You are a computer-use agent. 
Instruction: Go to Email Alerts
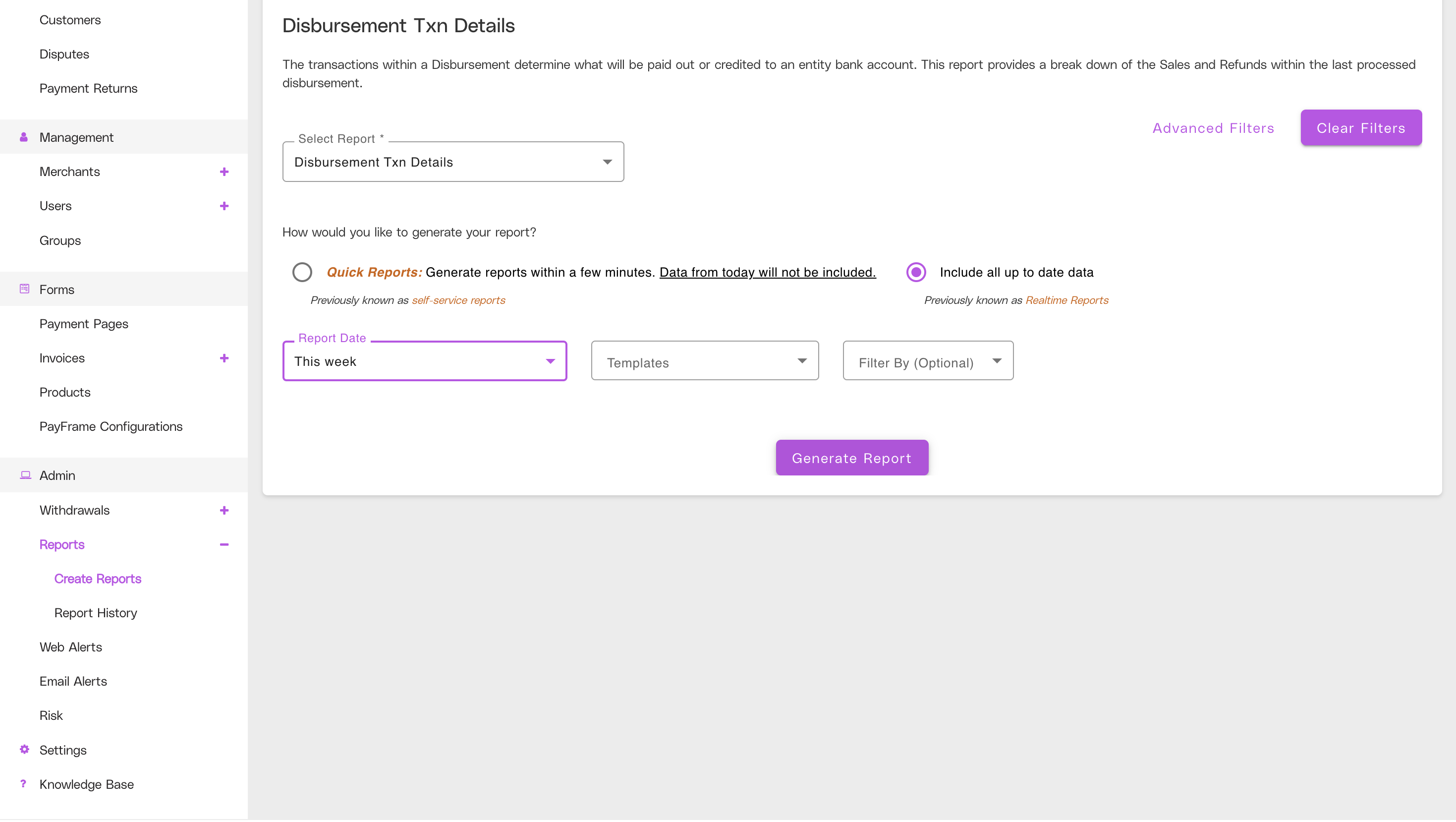pos(73,681)
